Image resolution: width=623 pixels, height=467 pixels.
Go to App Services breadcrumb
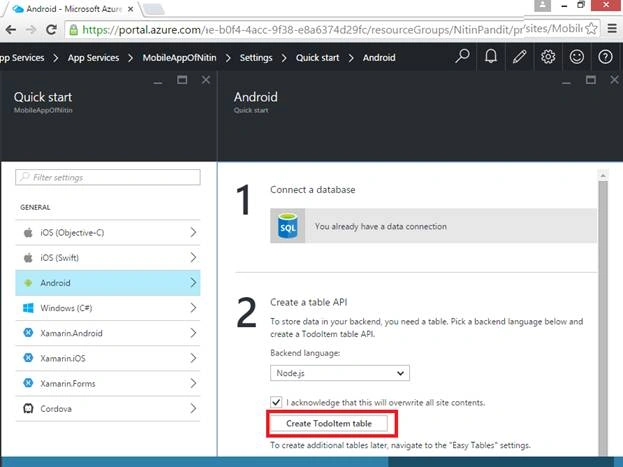click(93, 58)
